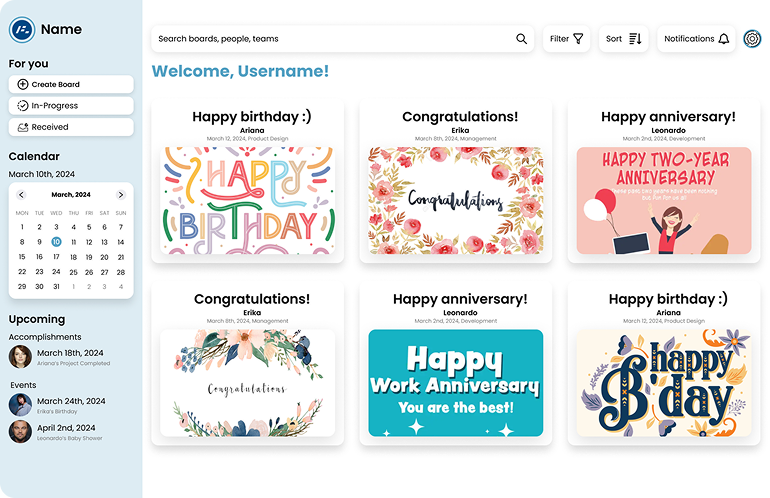Click the Create Board button
The height and width of the screenshot is (498, 770).
[71, 85]
